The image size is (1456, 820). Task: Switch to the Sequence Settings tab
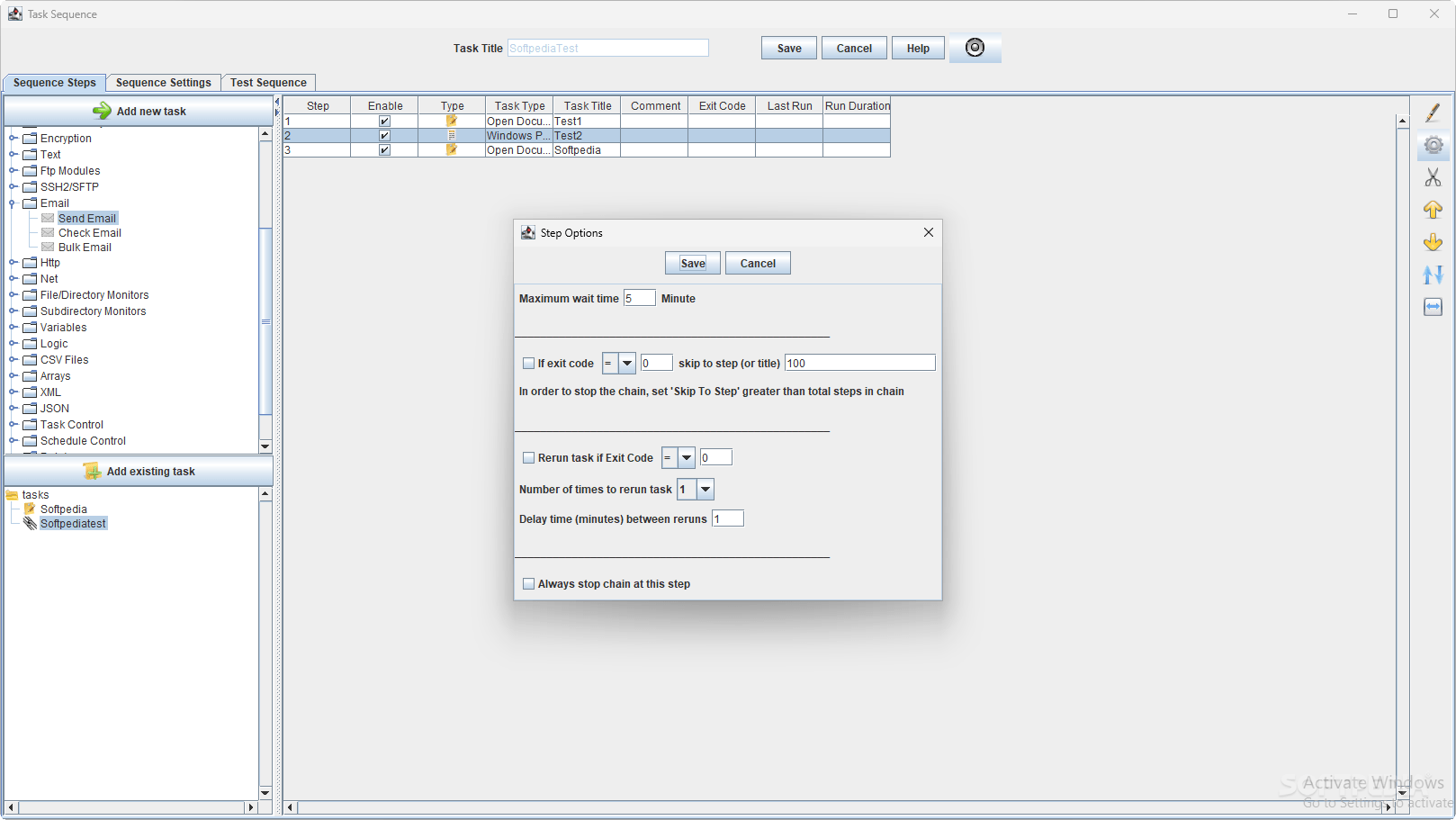point(163,82)
